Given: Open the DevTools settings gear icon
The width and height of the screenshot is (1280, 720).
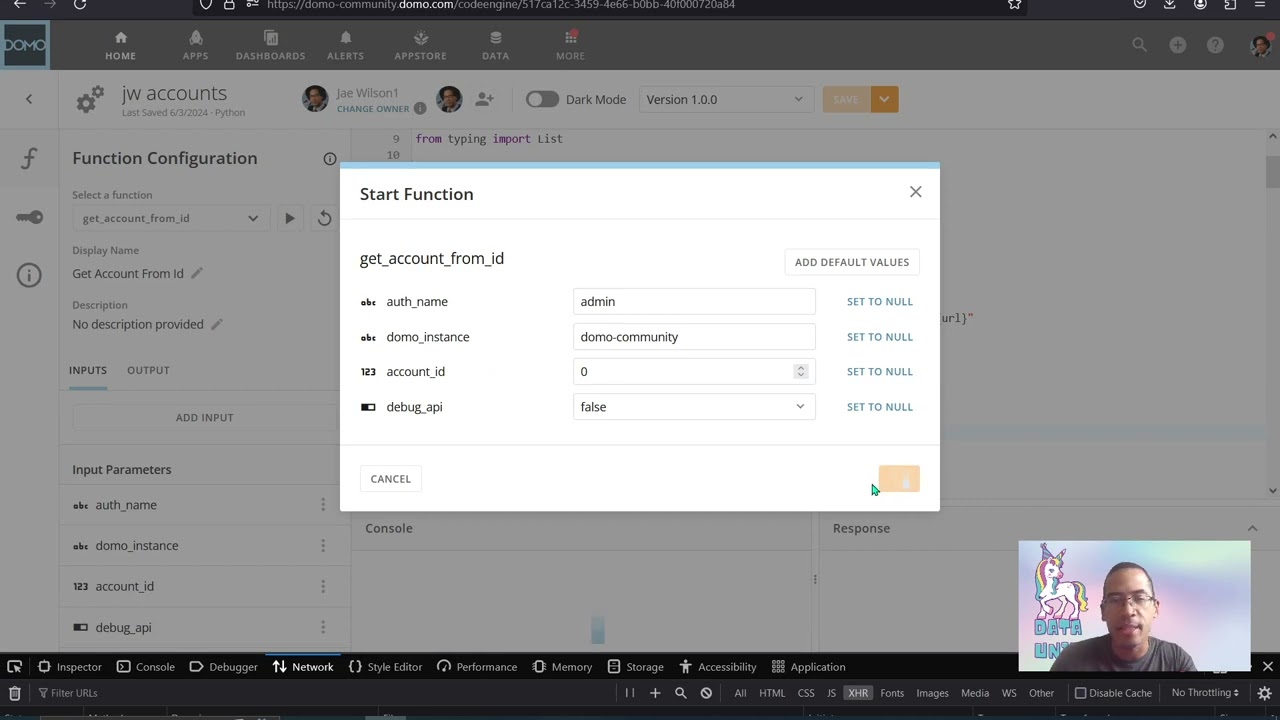Looking at the screenshot, I should click(1264, 692).
